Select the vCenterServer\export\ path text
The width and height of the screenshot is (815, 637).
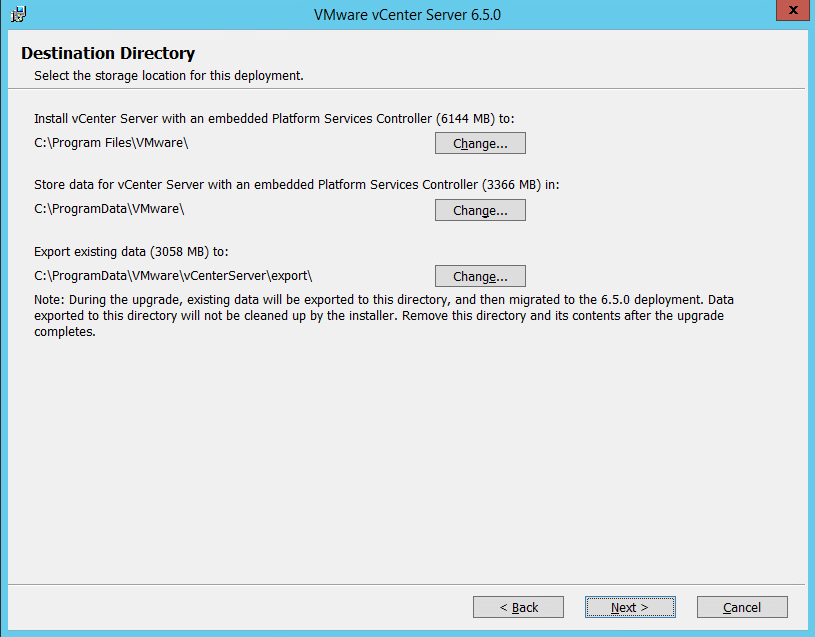click(173, 276)
